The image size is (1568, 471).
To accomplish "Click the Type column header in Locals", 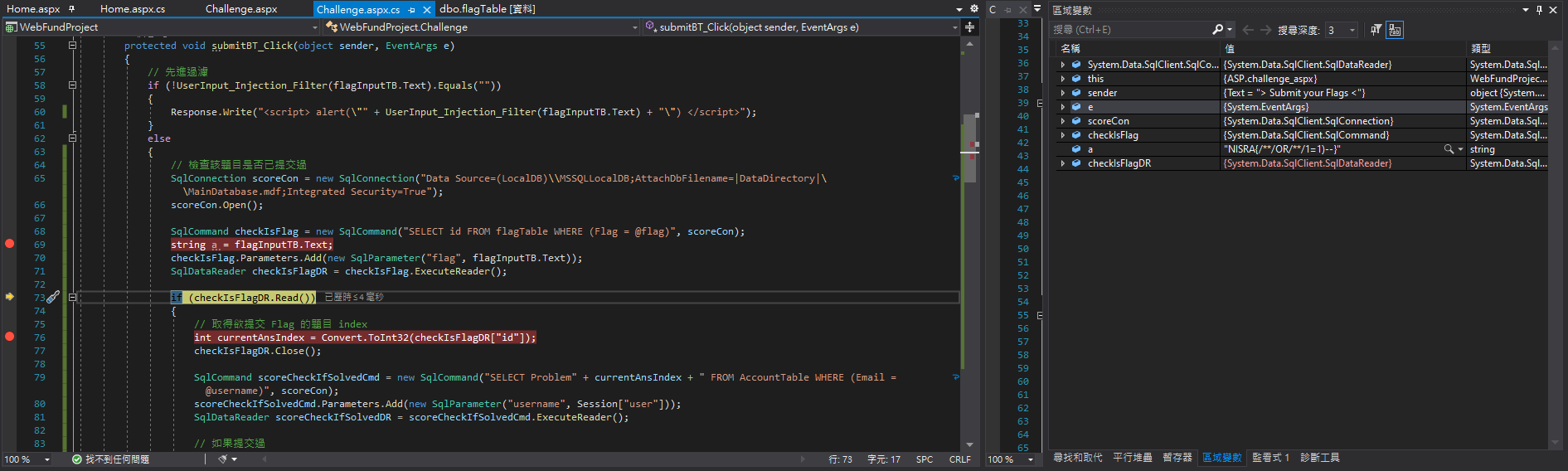I will click(1507, 49).
